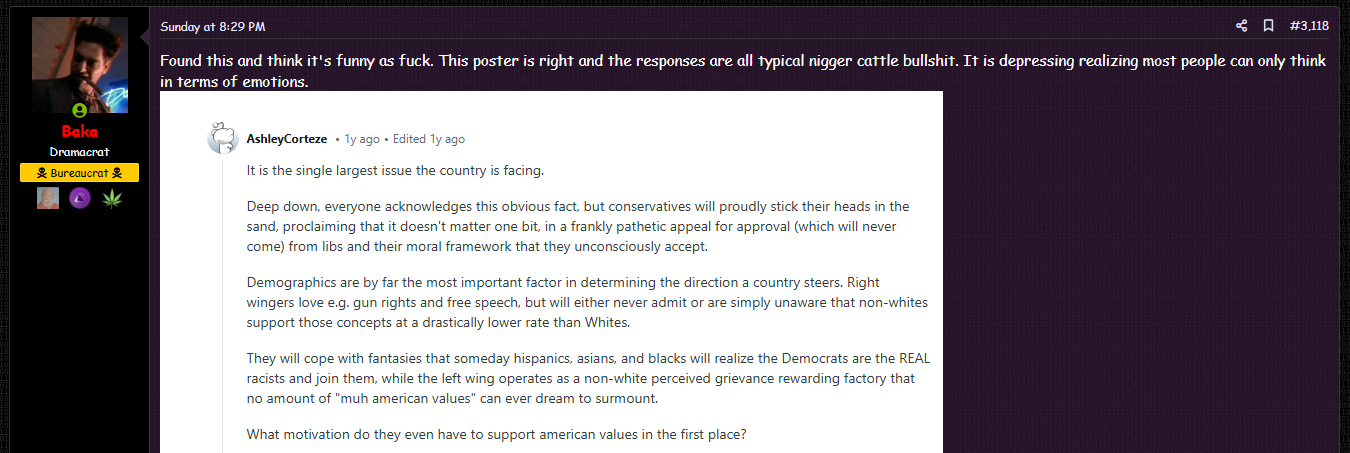Click the 'Sunday at 8:29 PM' timestamp
This screenshot has width=1350, height=453.
pyautogui.click(x=212, y=27)
